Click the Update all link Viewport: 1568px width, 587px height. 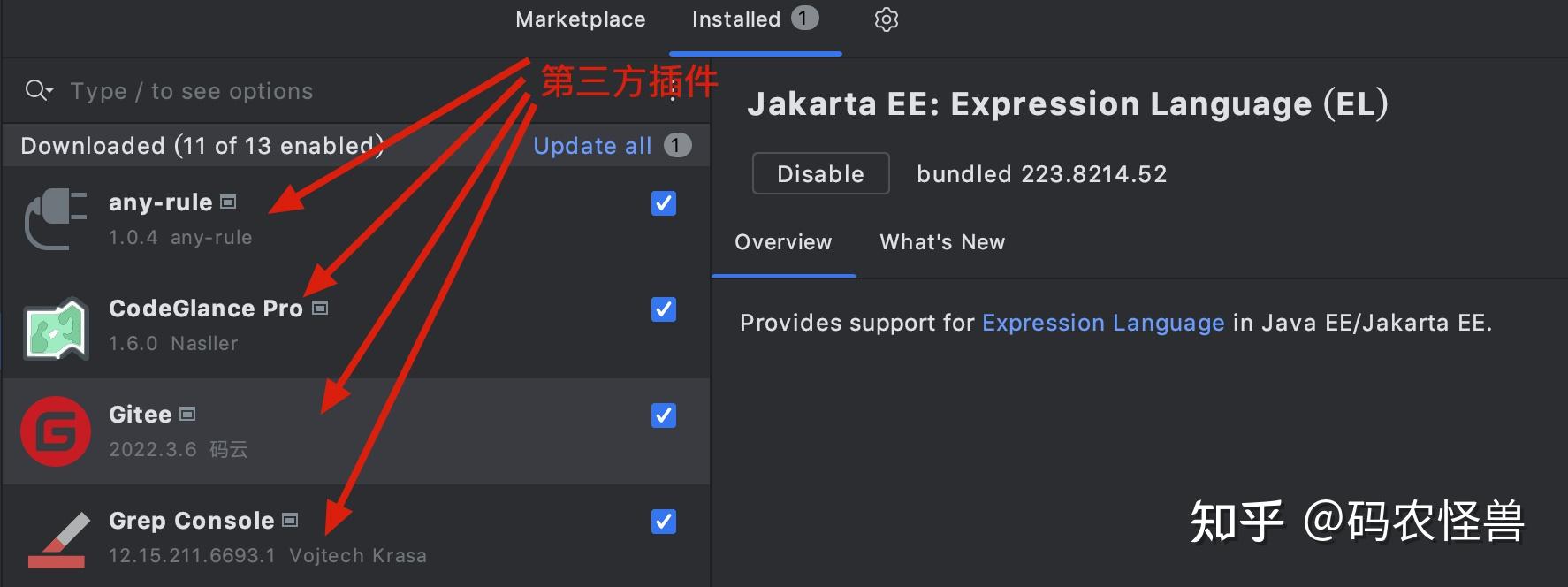click(x=592, y=146)
